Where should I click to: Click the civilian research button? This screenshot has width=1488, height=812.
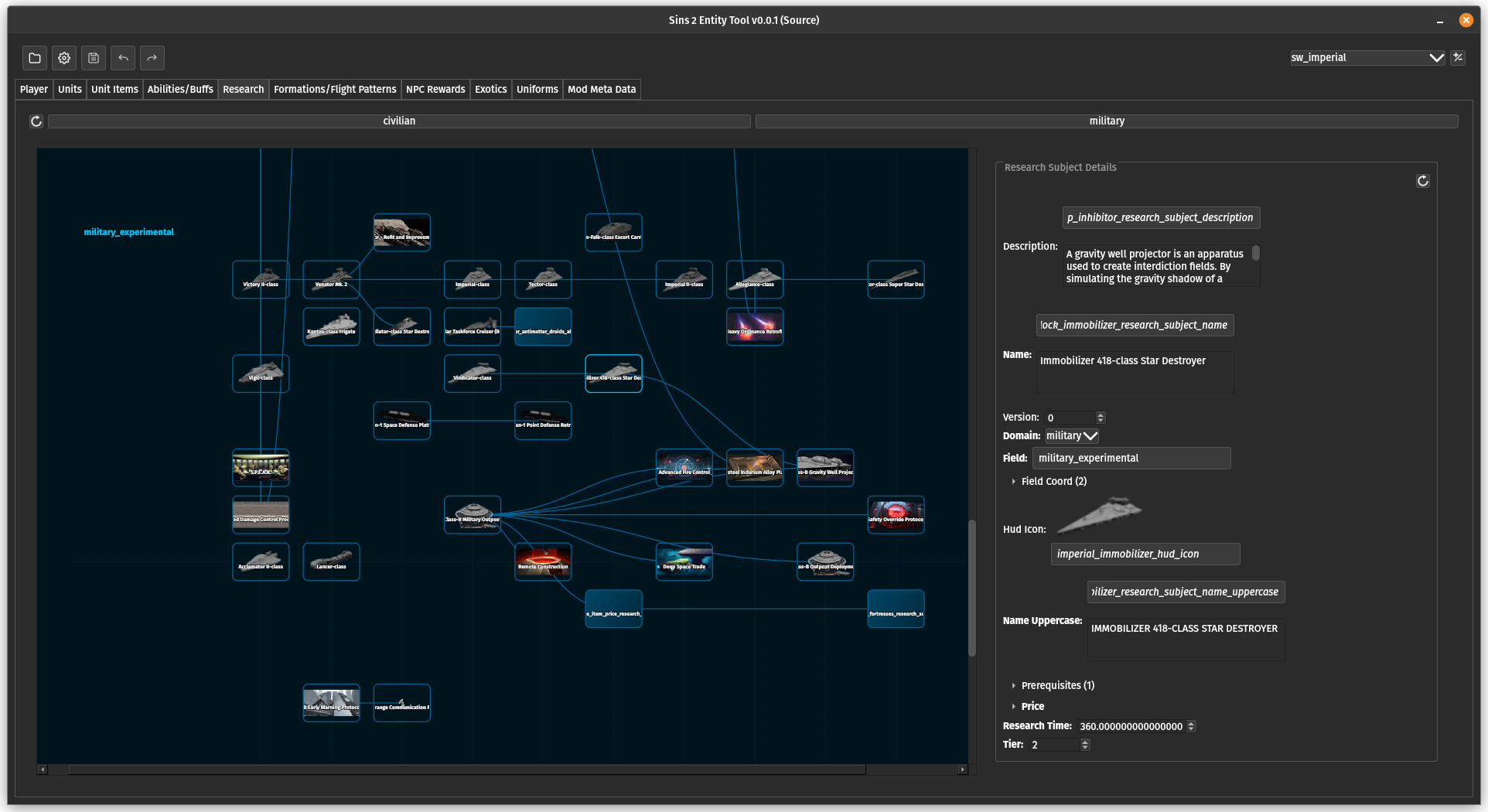click(399, 121)
